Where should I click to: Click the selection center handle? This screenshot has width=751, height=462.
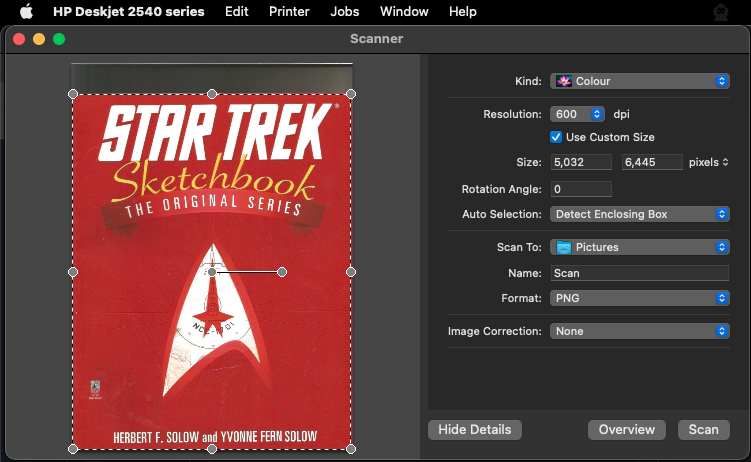212,272
